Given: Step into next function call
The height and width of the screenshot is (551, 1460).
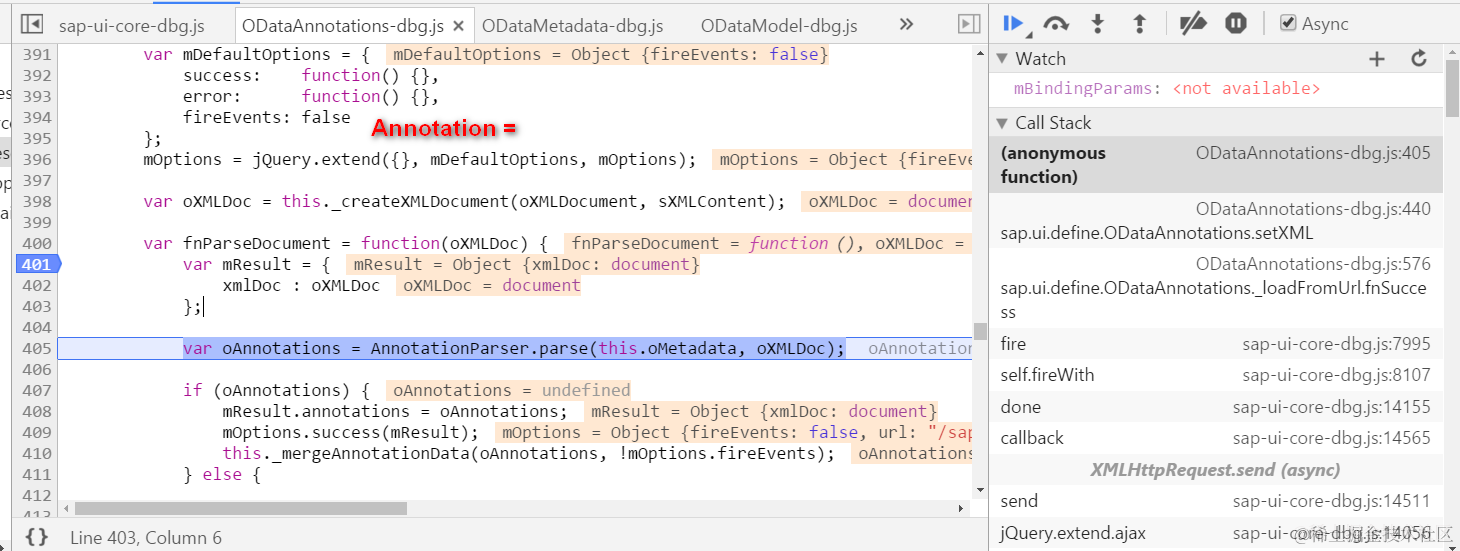Looking at the screenshot, I should pos(1097,23).
